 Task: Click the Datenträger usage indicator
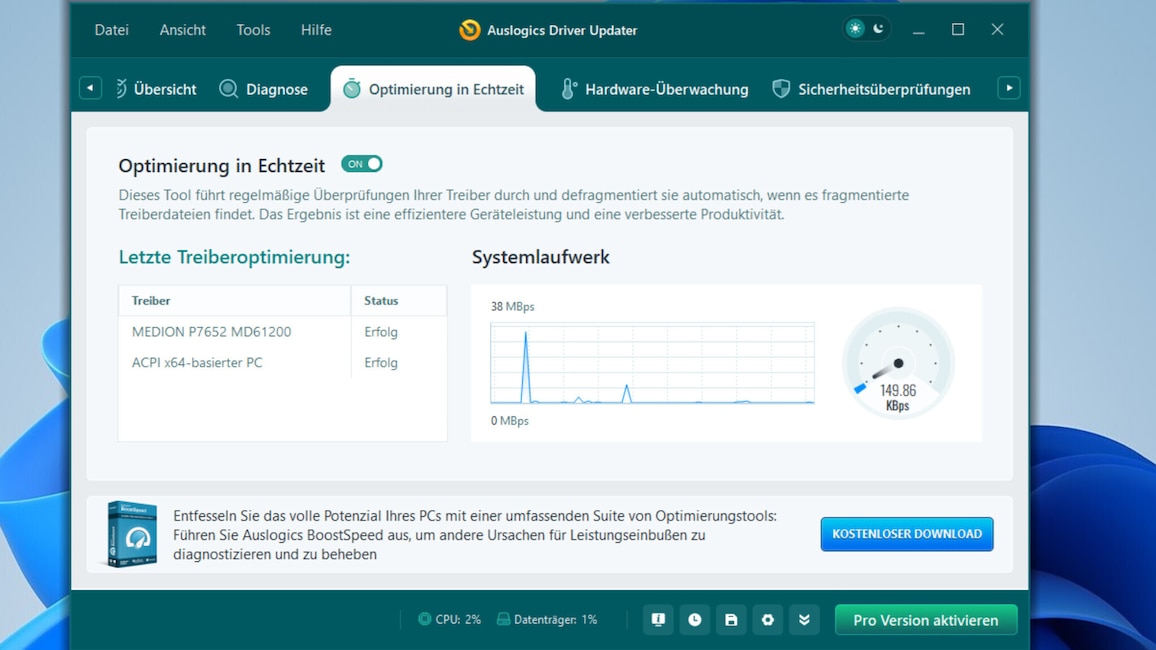[547, 620]
